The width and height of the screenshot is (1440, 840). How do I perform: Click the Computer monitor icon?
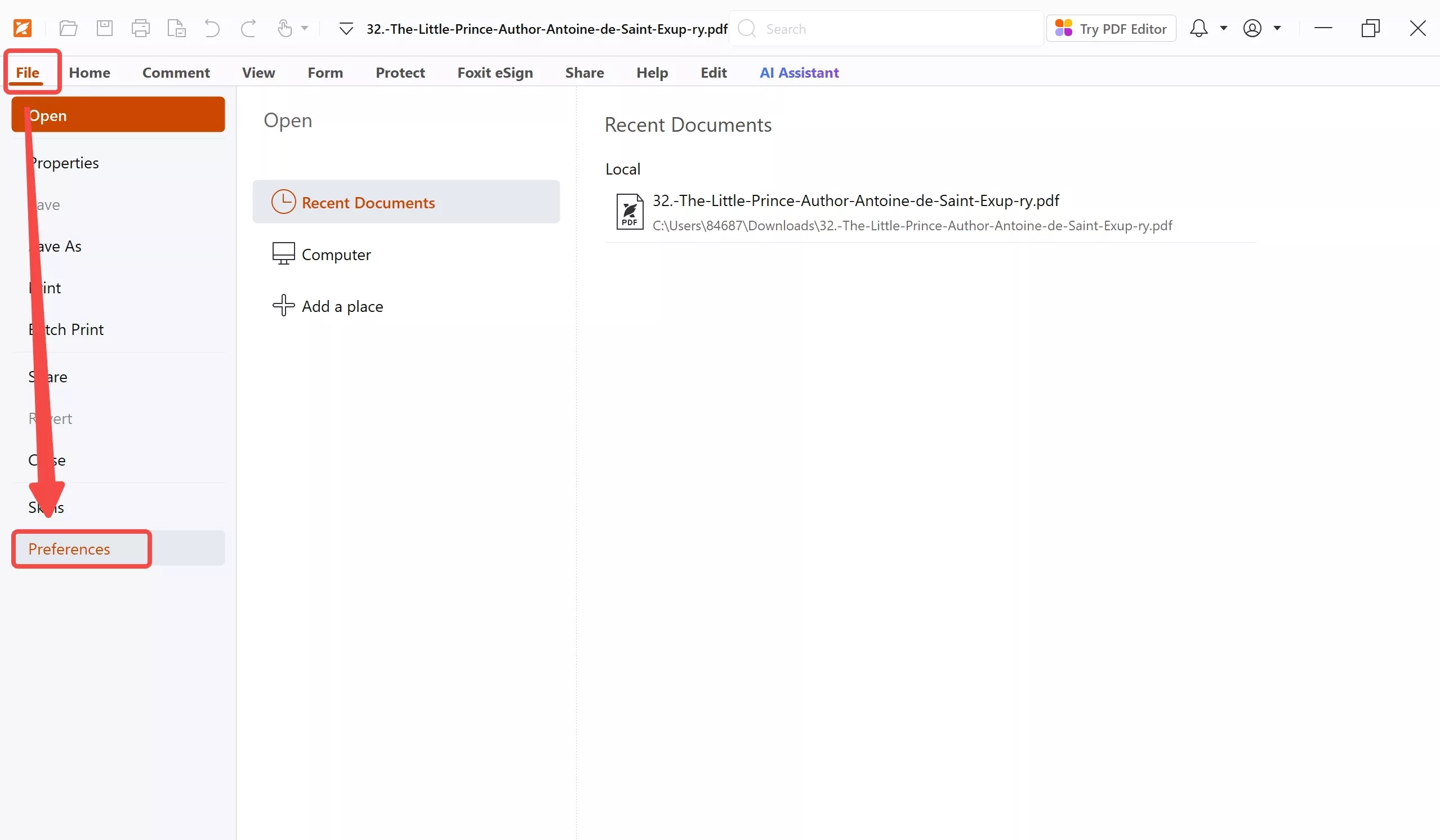283,254
